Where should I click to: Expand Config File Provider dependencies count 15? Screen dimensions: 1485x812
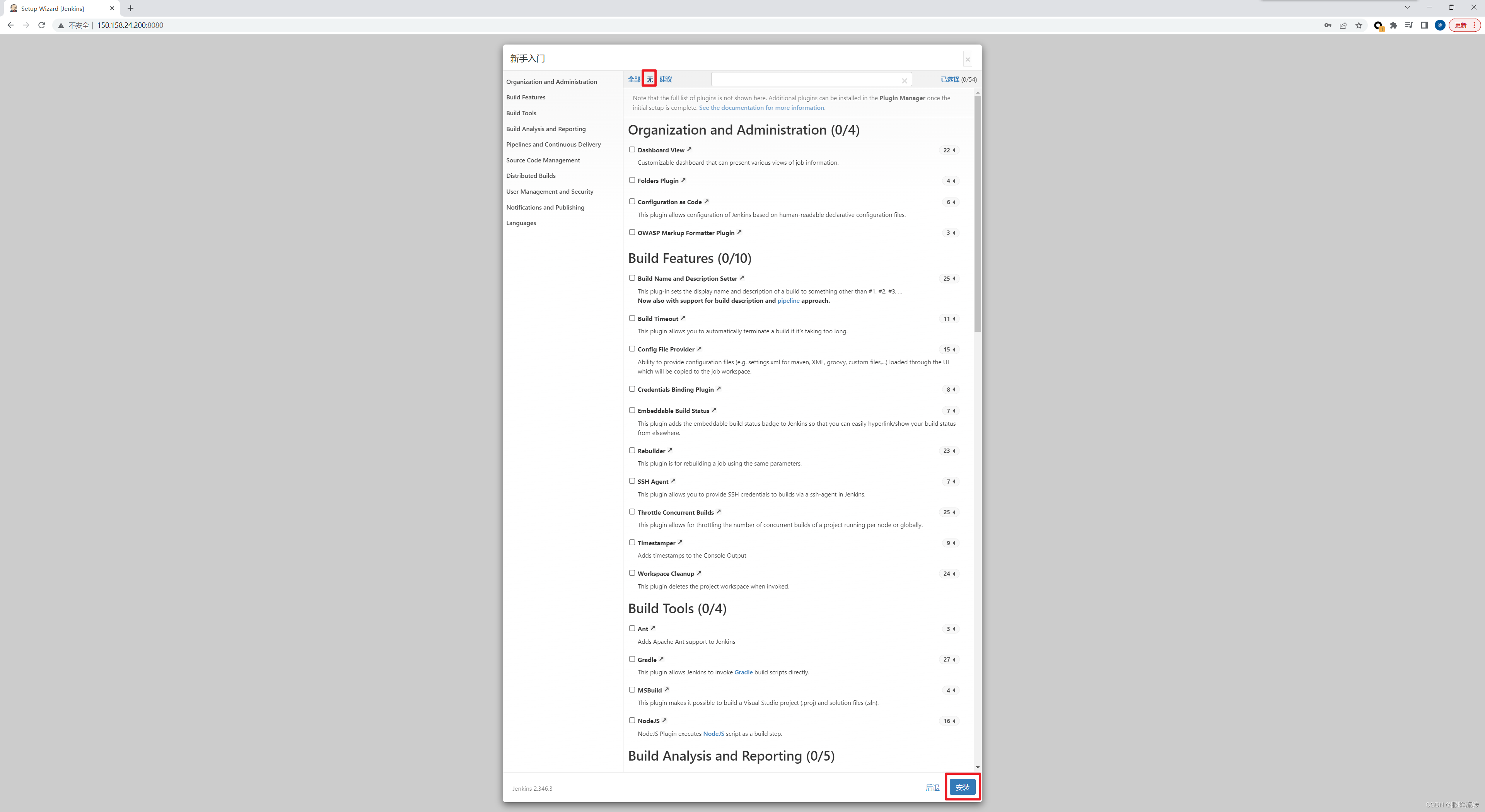click(949, 349)
